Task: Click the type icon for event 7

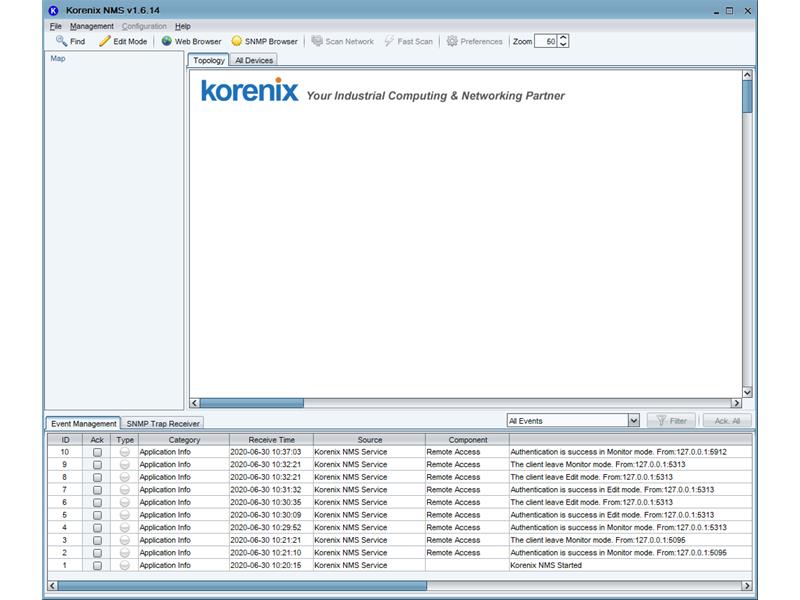Action: click(124, 490)
